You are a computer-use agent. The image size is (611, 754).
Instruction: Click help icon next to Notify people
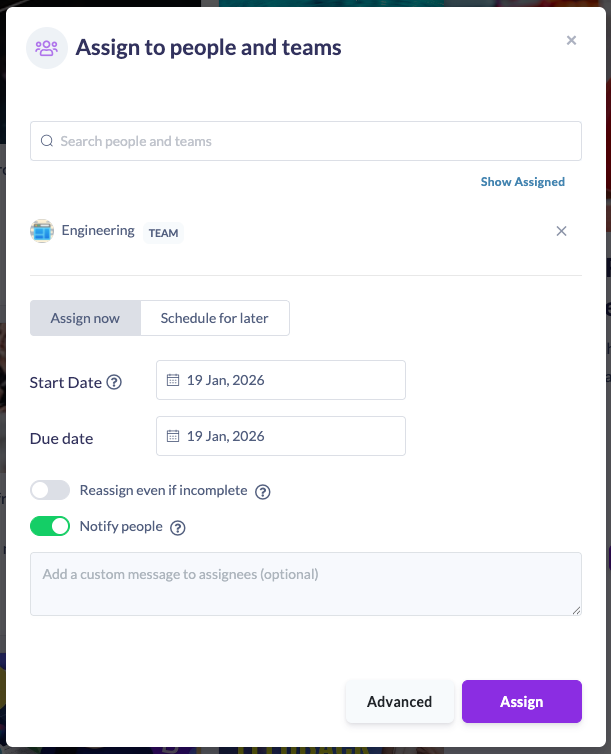point(178,527)
